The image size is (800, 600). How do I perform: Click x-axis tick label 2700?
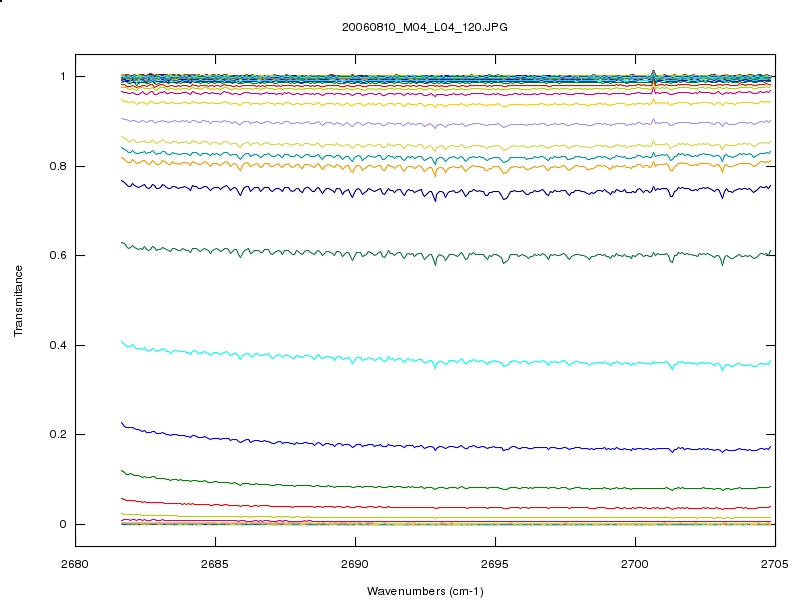[635, 564]
